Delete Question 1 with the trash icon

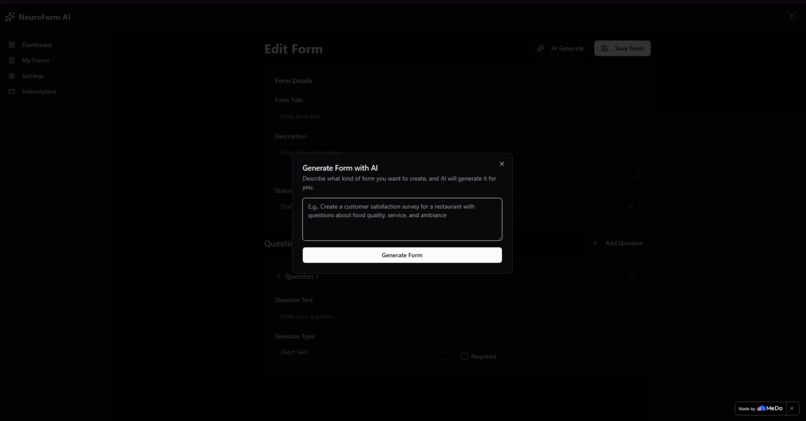point(632,277)
